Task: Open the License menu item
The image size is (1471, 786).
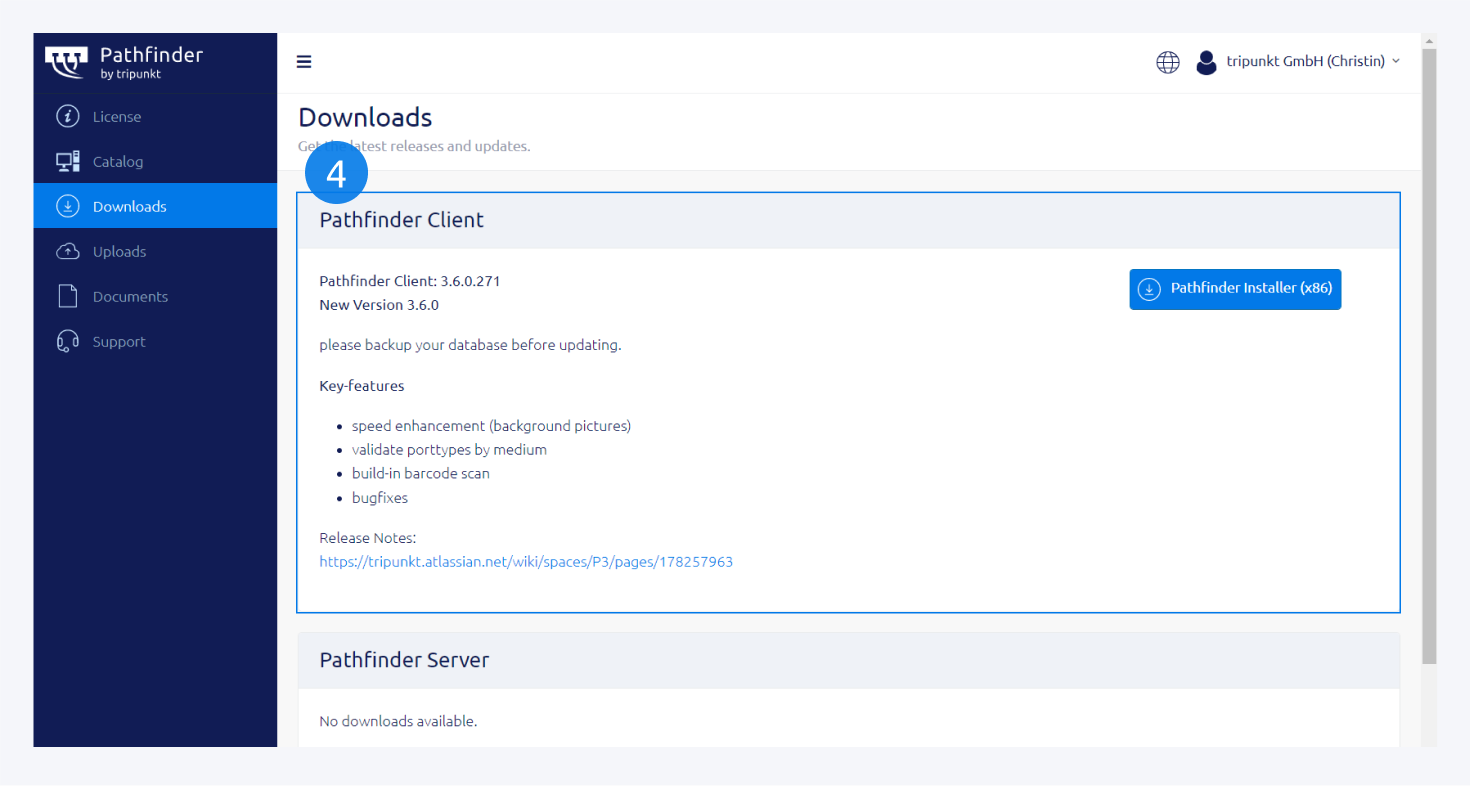Action: [x=117, y=117]
